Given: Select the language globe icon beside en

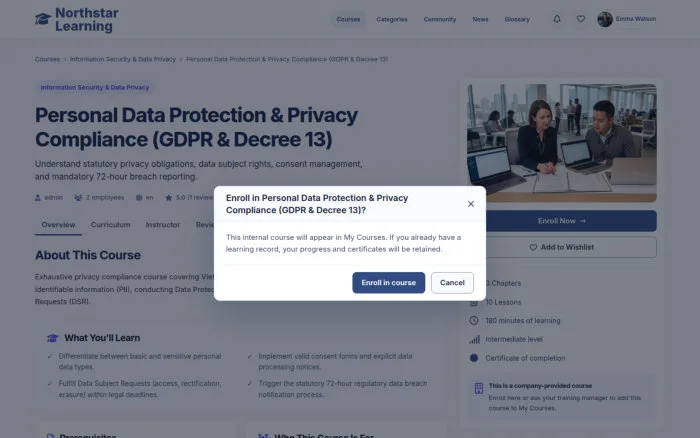Looking at the screenshot, I should coord(139,198).
